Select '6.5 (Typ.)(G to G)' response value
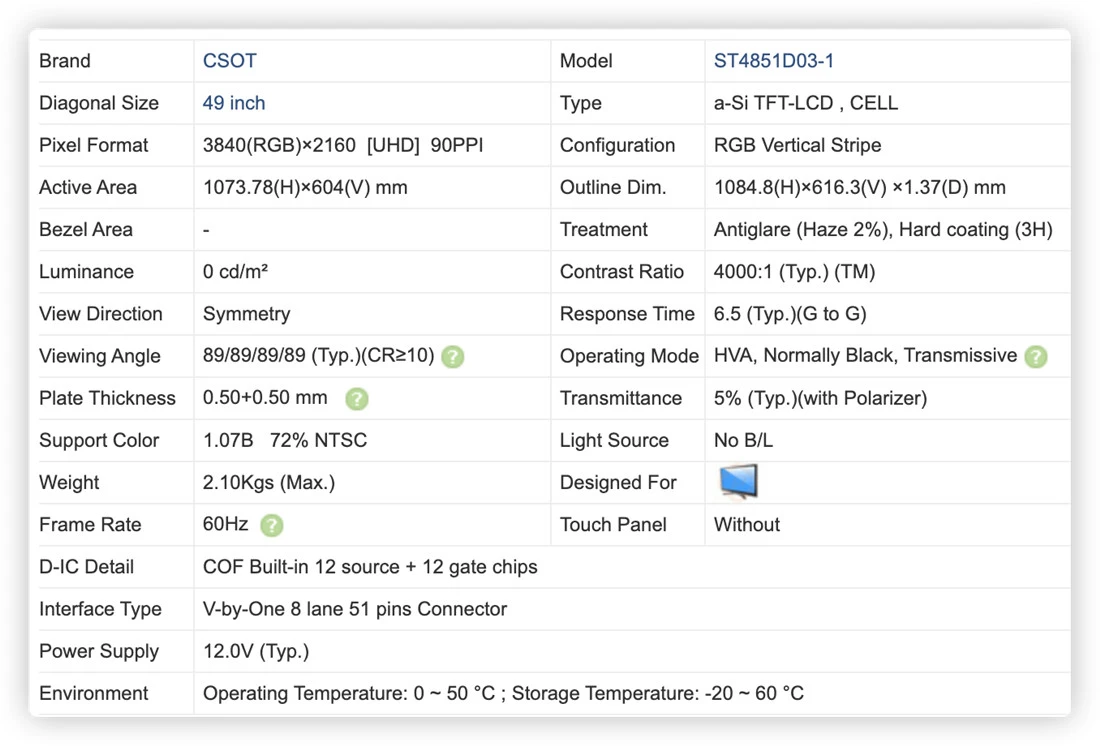 tap(790, 314)
